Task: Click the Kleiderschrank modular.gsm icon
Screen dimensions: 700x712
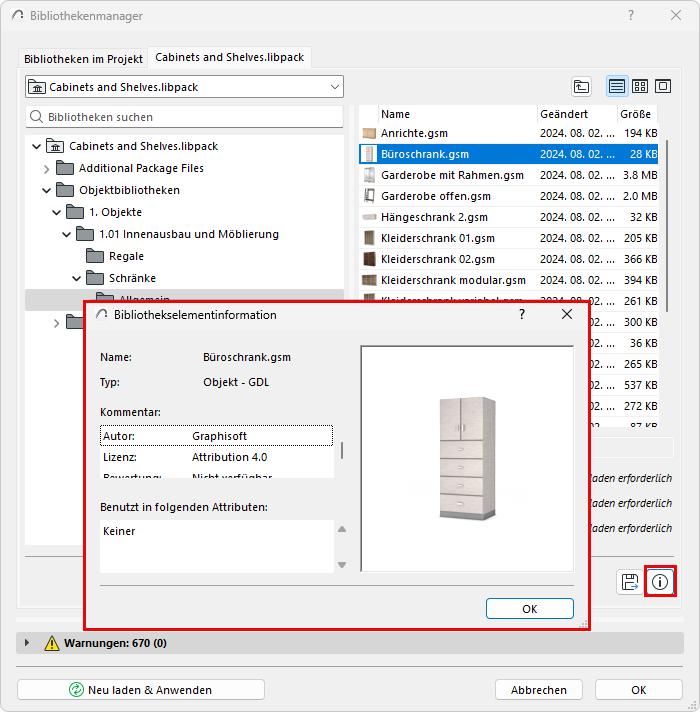Action: [369, 280]
